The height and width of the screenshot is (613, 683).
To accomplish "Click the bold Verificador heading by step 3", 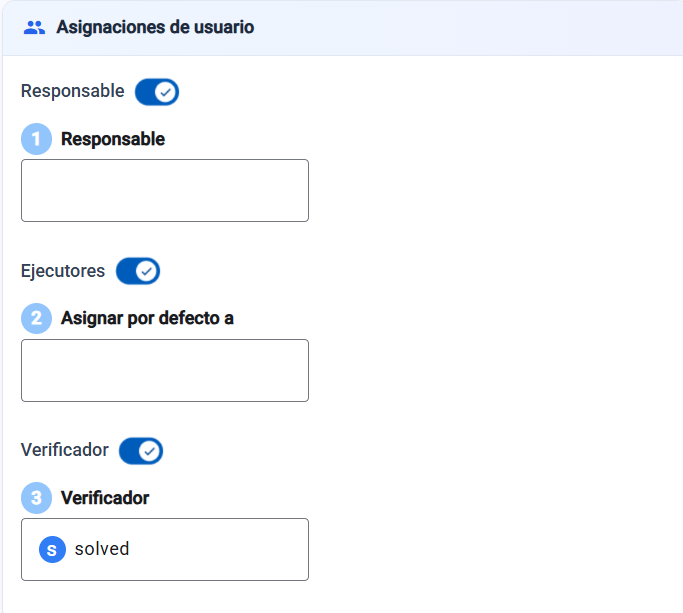I will click(x=105, y=498).
